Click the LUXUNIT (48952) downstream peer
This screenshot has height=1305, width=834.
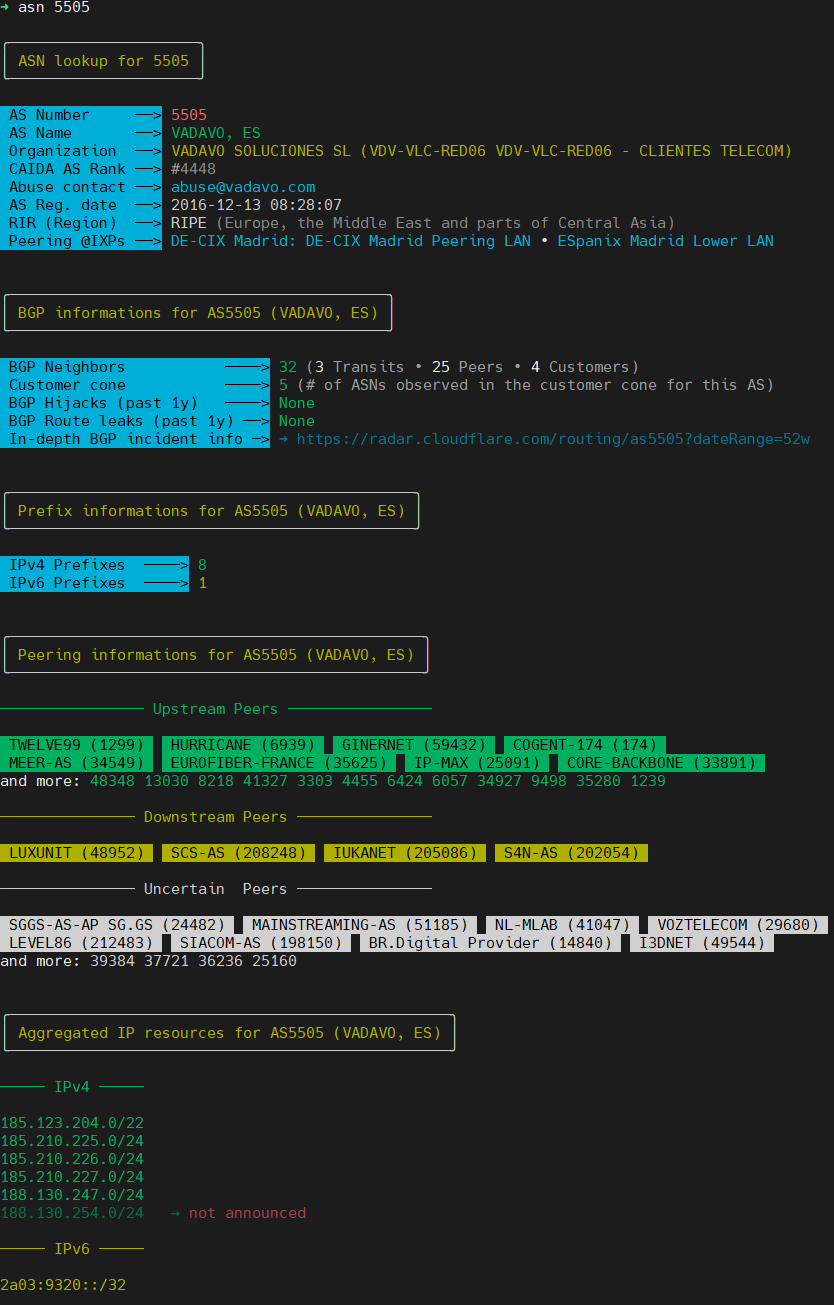[x=77, y=853]
